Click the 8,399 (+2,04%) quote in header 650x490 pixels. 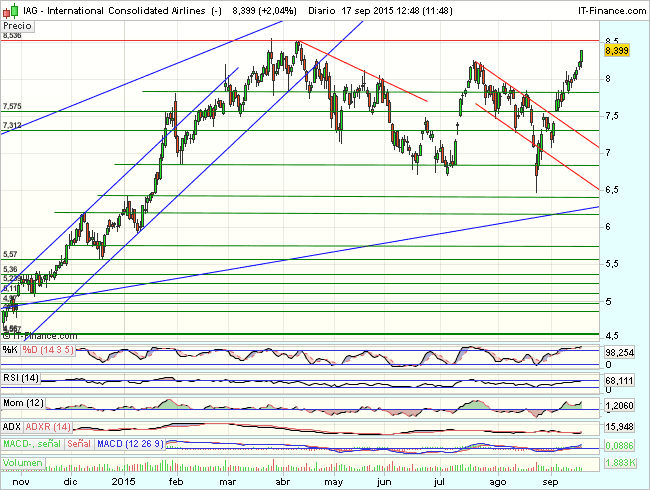(x=264, y=11)
